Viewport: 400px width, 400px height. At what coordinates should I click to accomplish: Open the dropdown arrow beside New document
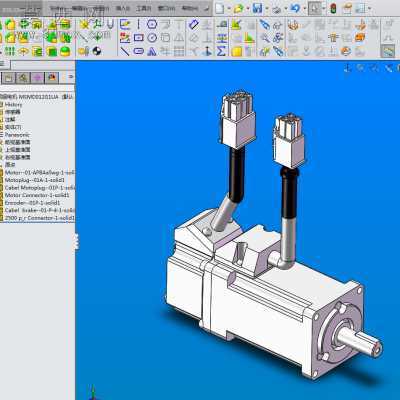click(x=229, y=8)
